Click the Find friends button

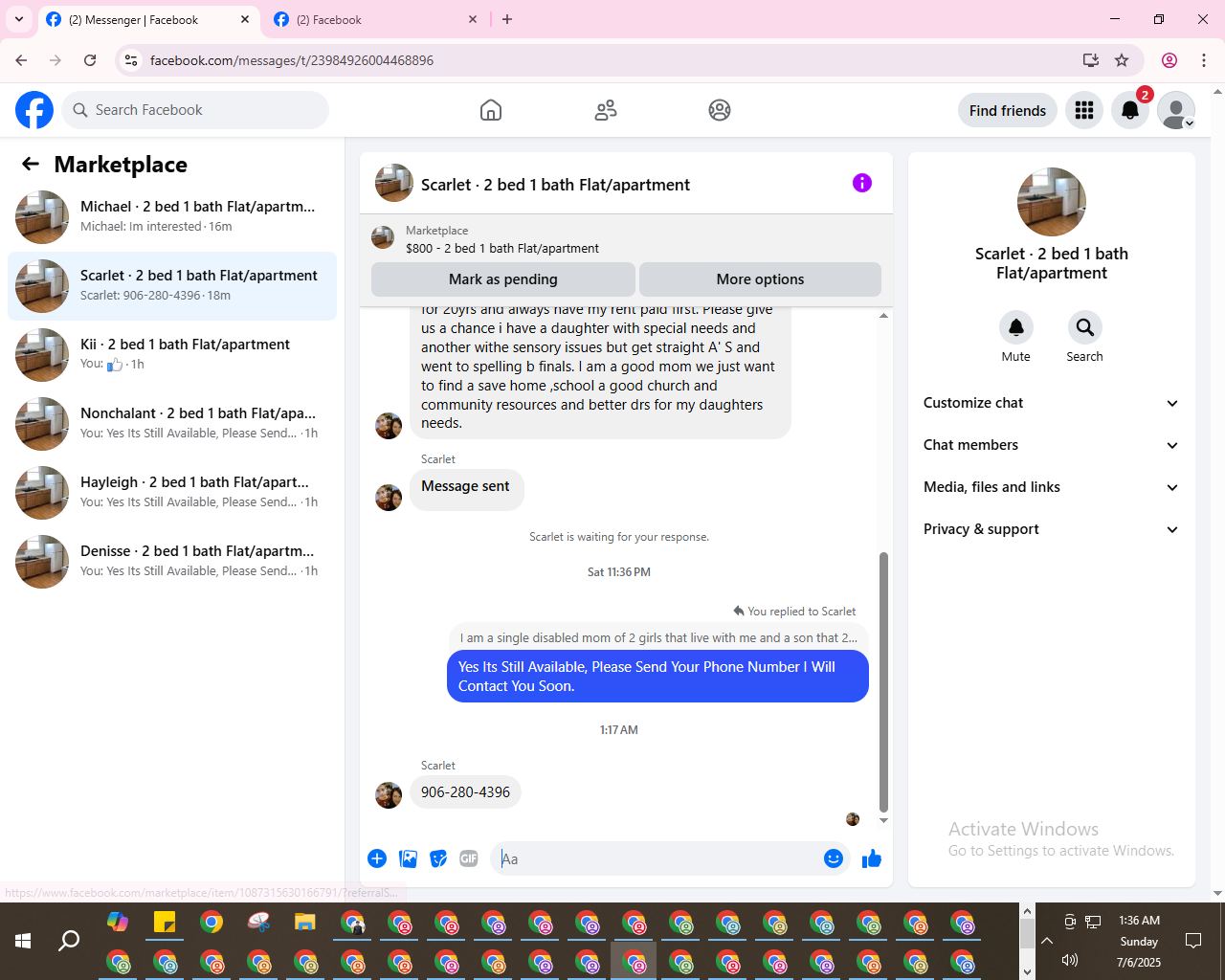(x=1008, y=110)
